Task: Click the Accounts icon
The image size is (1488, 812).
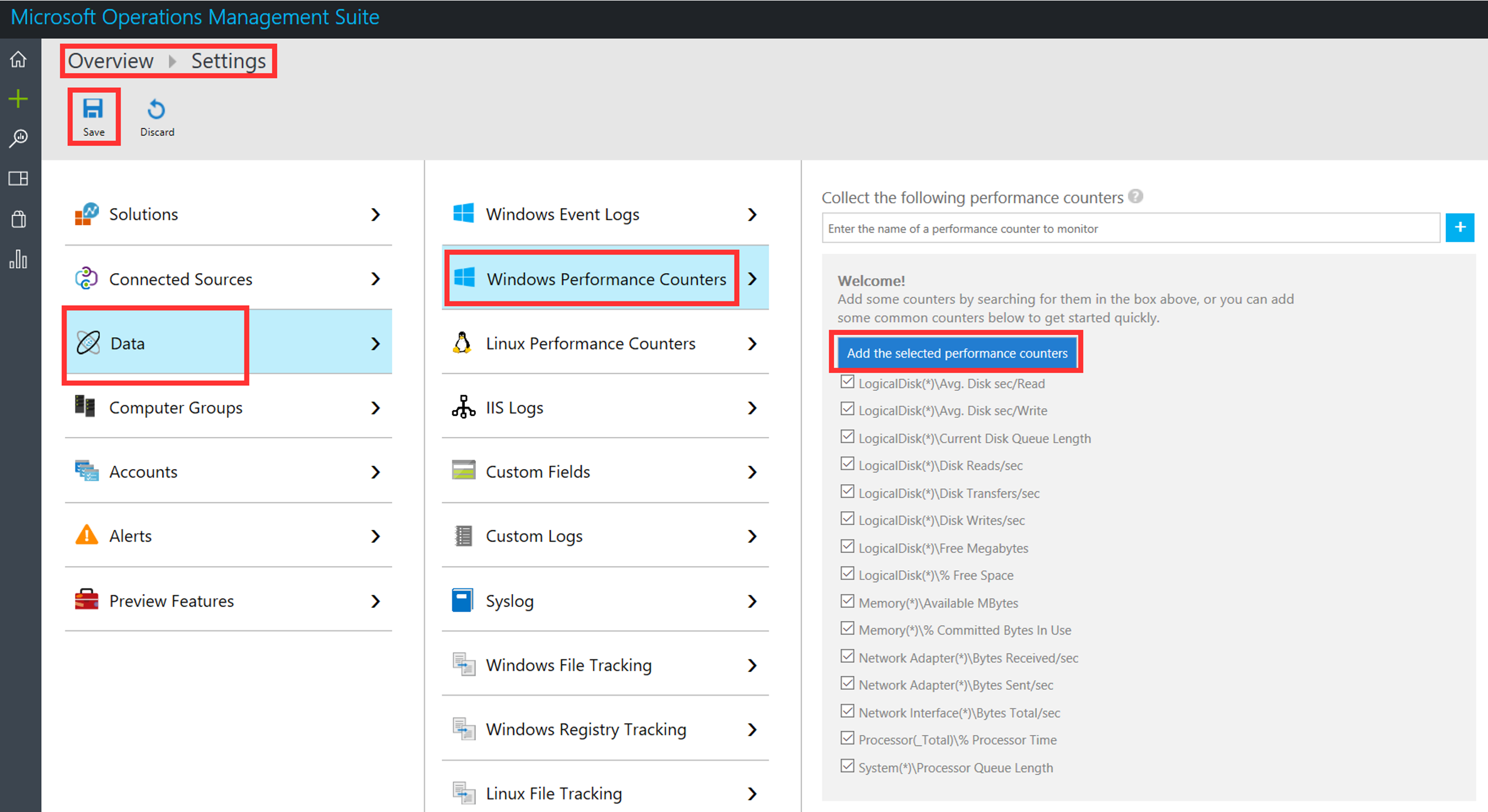Action: tap(87, 471)
